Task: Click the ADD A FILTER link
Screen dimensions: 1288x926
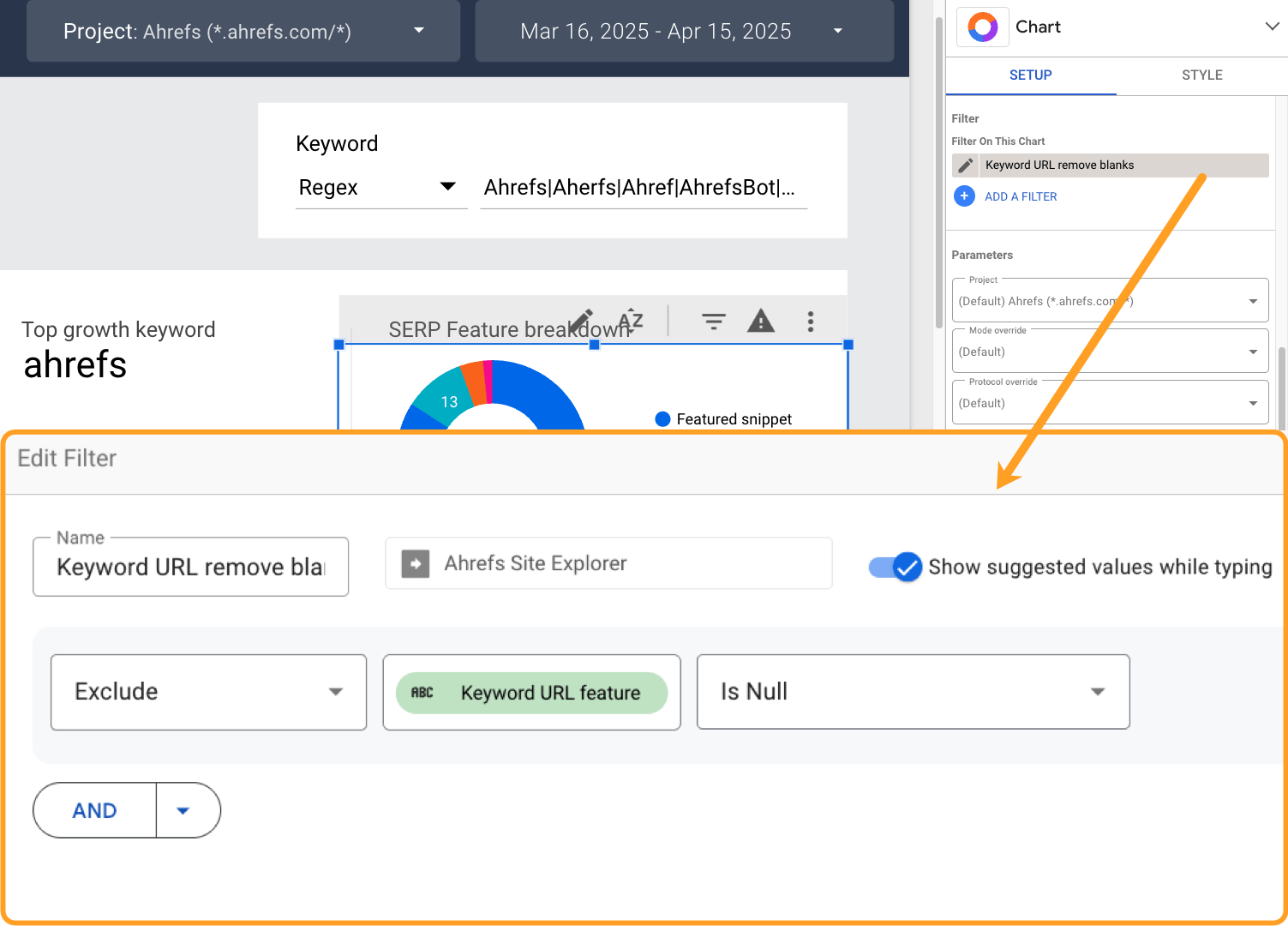Action: click(1021, 196)
